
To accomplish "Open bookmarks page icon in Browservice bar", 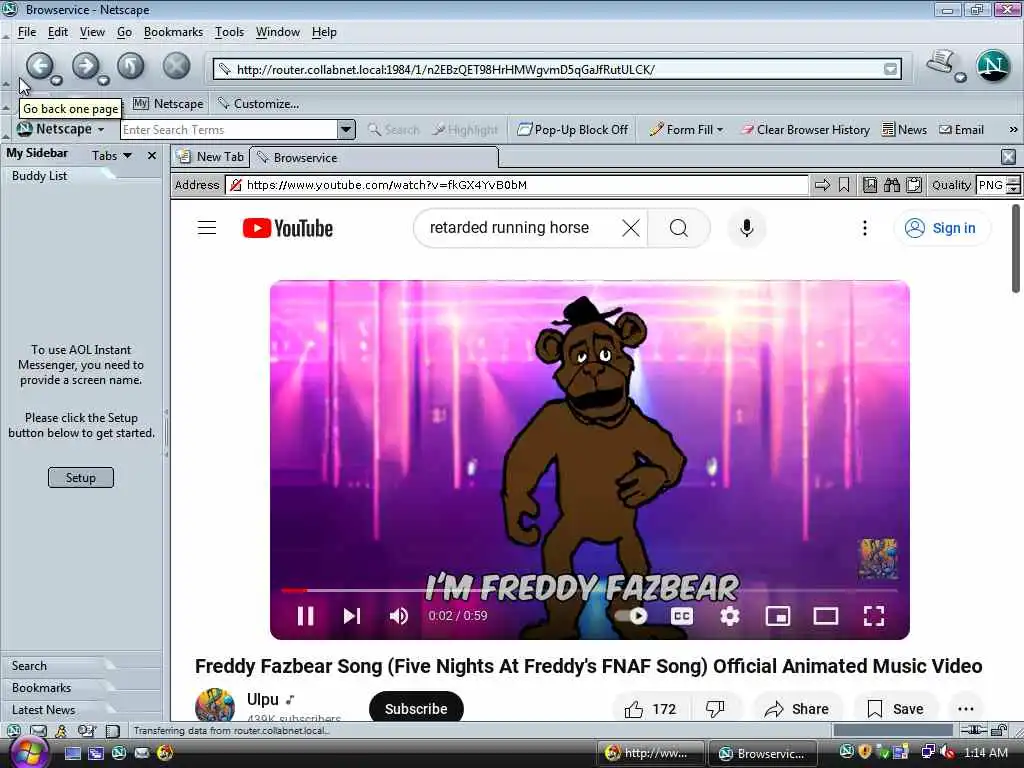I will (x=870, y=185).
